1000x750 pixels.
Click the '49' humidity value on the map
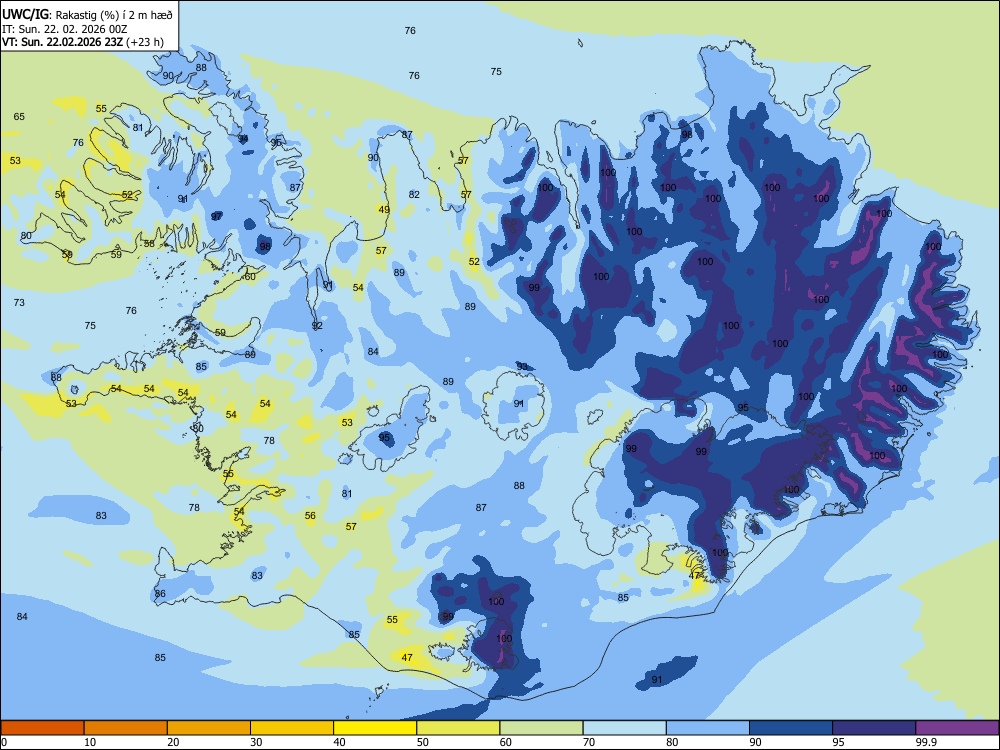pyautogui.click(x=384, y=209)
